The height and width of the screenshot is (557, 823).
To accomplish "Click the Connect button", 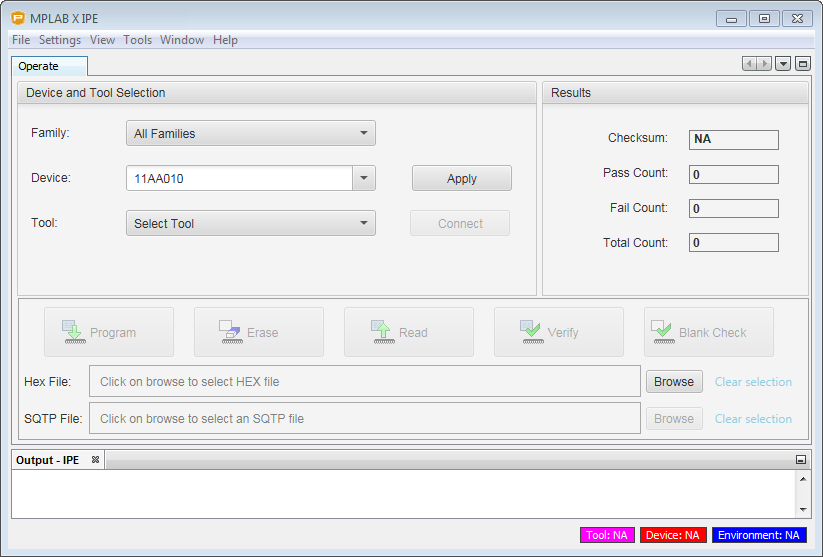I will tap(460, 223).
